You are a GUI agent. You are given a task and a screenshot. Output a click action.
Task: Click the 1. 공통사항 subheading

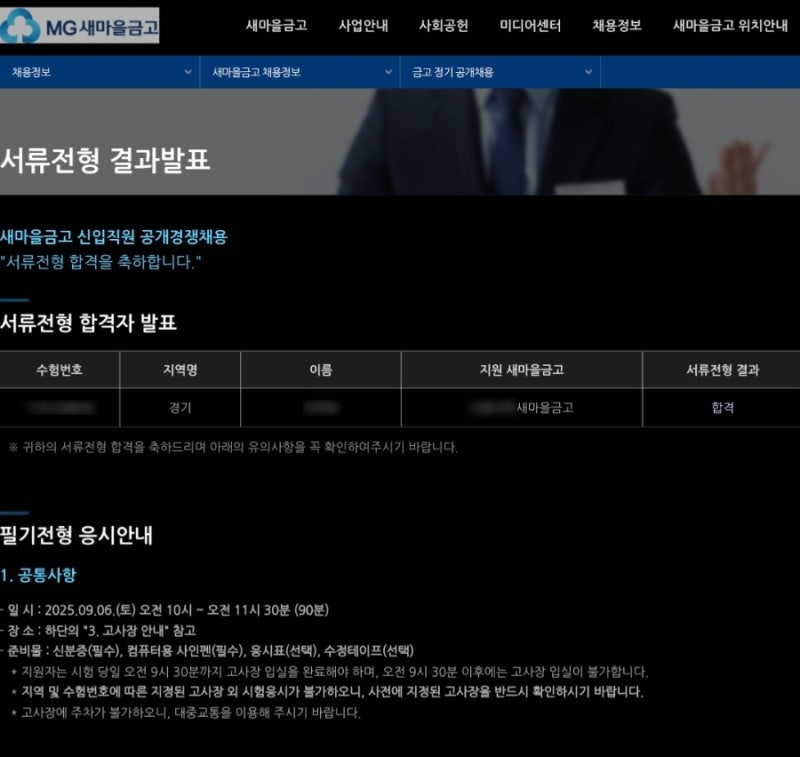[x=38, y=575]
